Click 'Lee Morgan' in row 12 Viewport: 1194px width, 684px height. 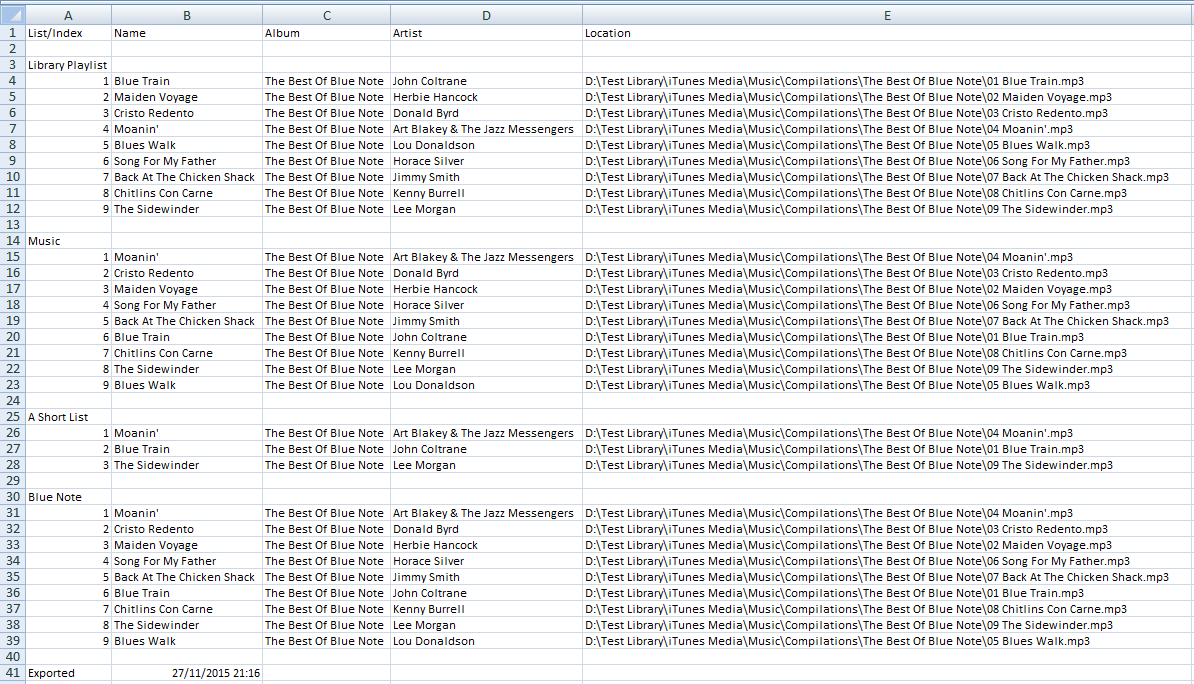(487, 209)
